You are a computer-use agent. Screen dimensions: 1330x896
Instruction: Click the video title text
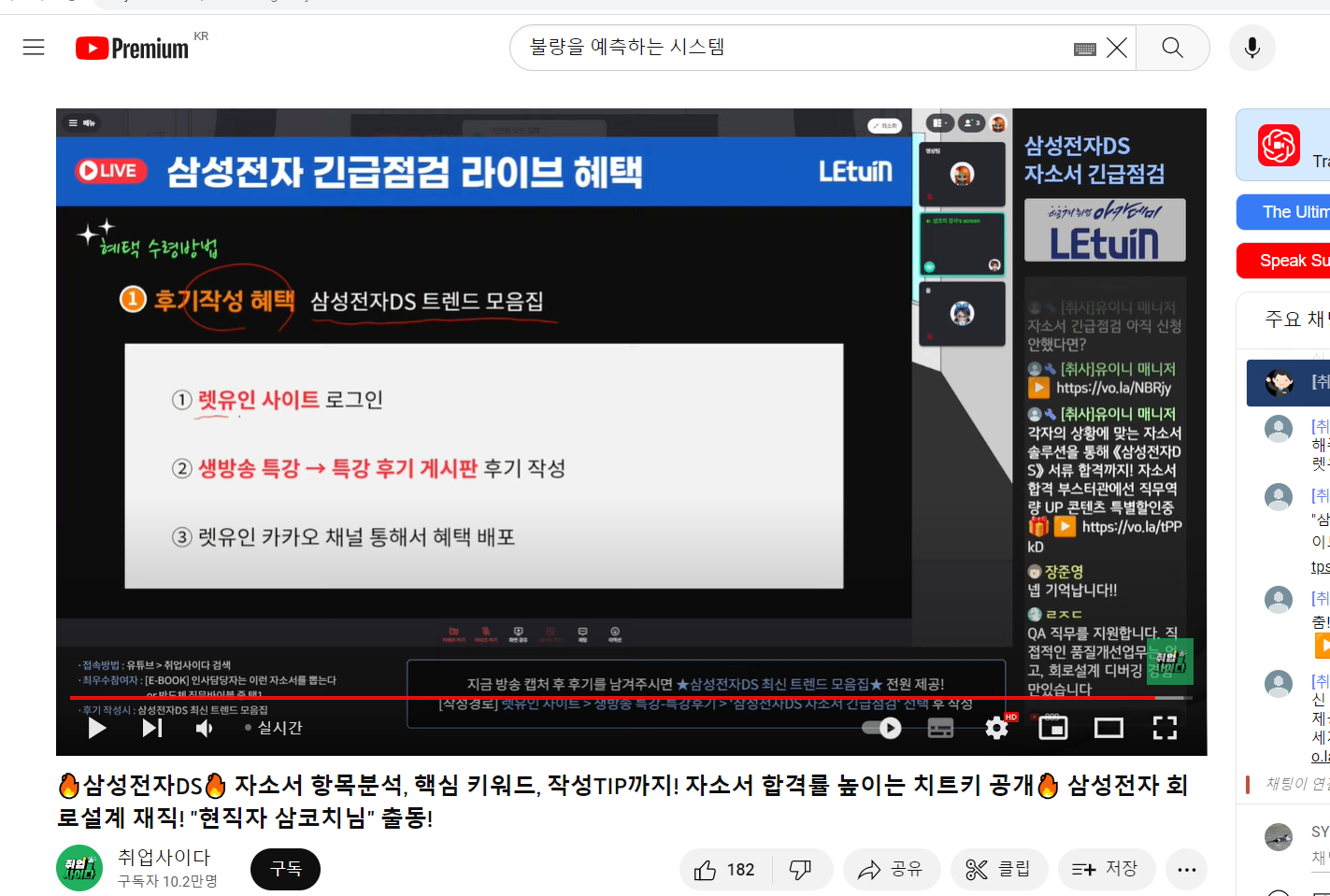tap(622, 802)
